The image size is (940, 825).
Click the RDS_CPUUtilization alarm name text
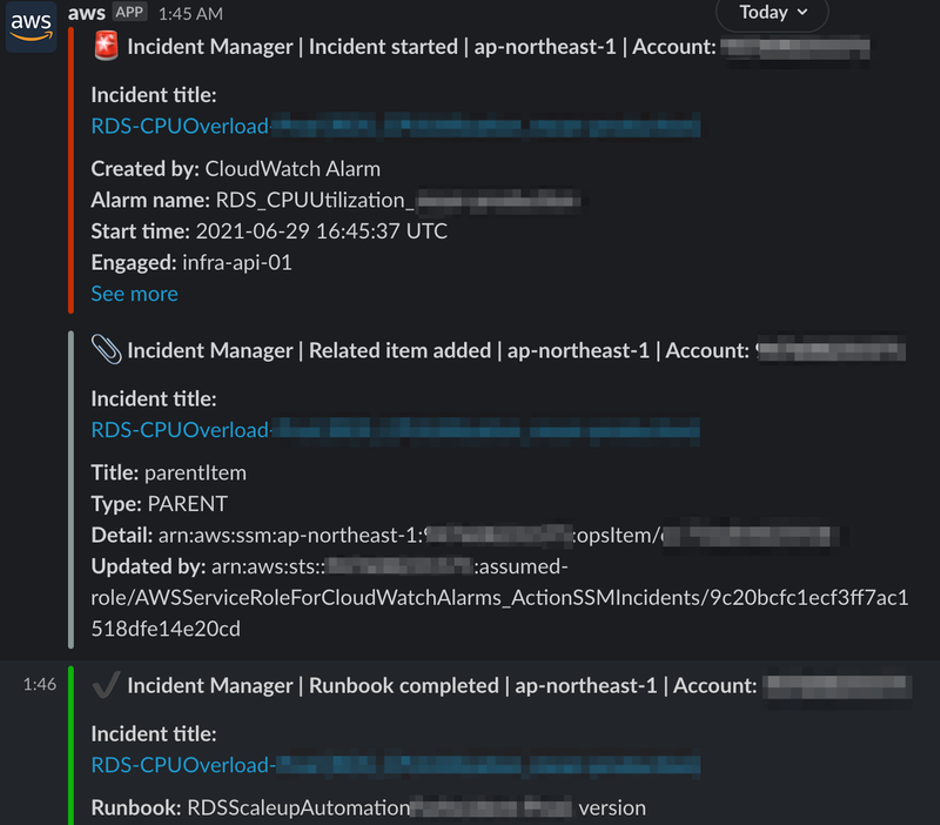coord(311,200)
